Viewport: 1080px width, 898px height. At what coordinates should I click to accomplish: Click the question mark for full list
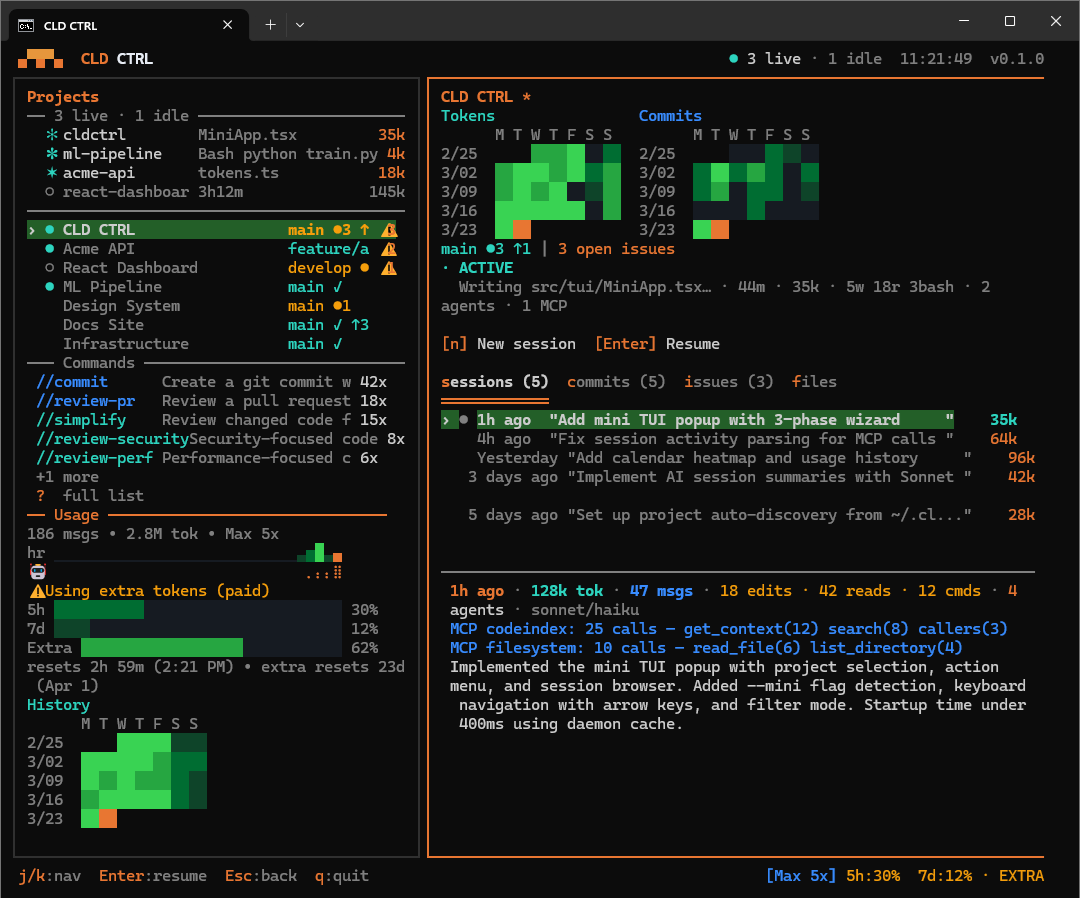[x=41, y=496]
